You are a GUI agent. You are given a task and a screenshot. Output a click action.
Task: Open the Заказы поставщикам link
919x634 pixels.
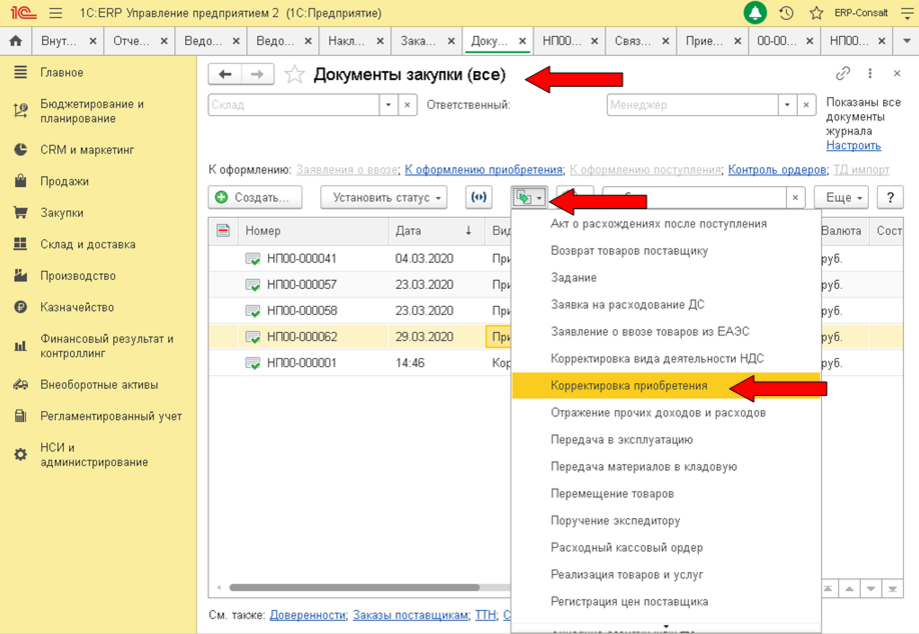point(410,615)
